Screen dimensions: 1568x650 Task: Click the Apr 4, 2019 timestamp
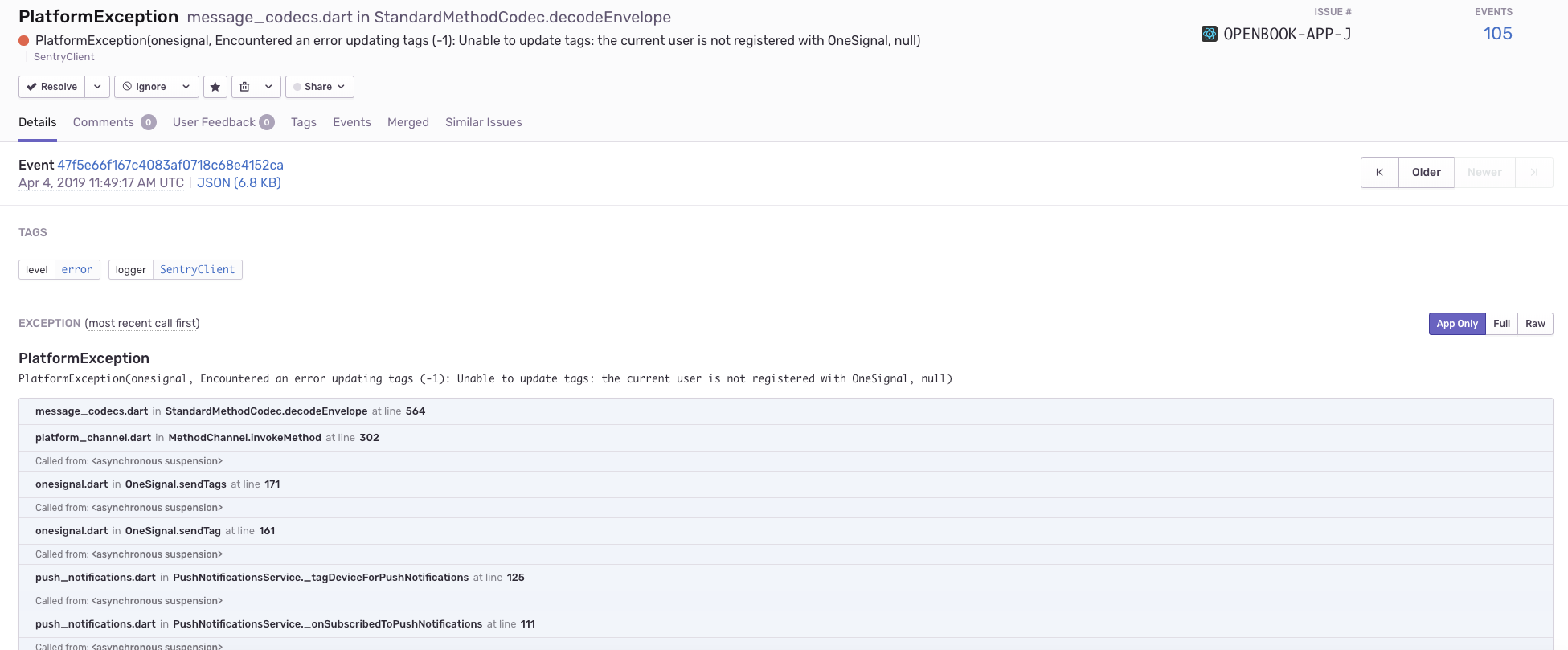[x=101, y=182]
